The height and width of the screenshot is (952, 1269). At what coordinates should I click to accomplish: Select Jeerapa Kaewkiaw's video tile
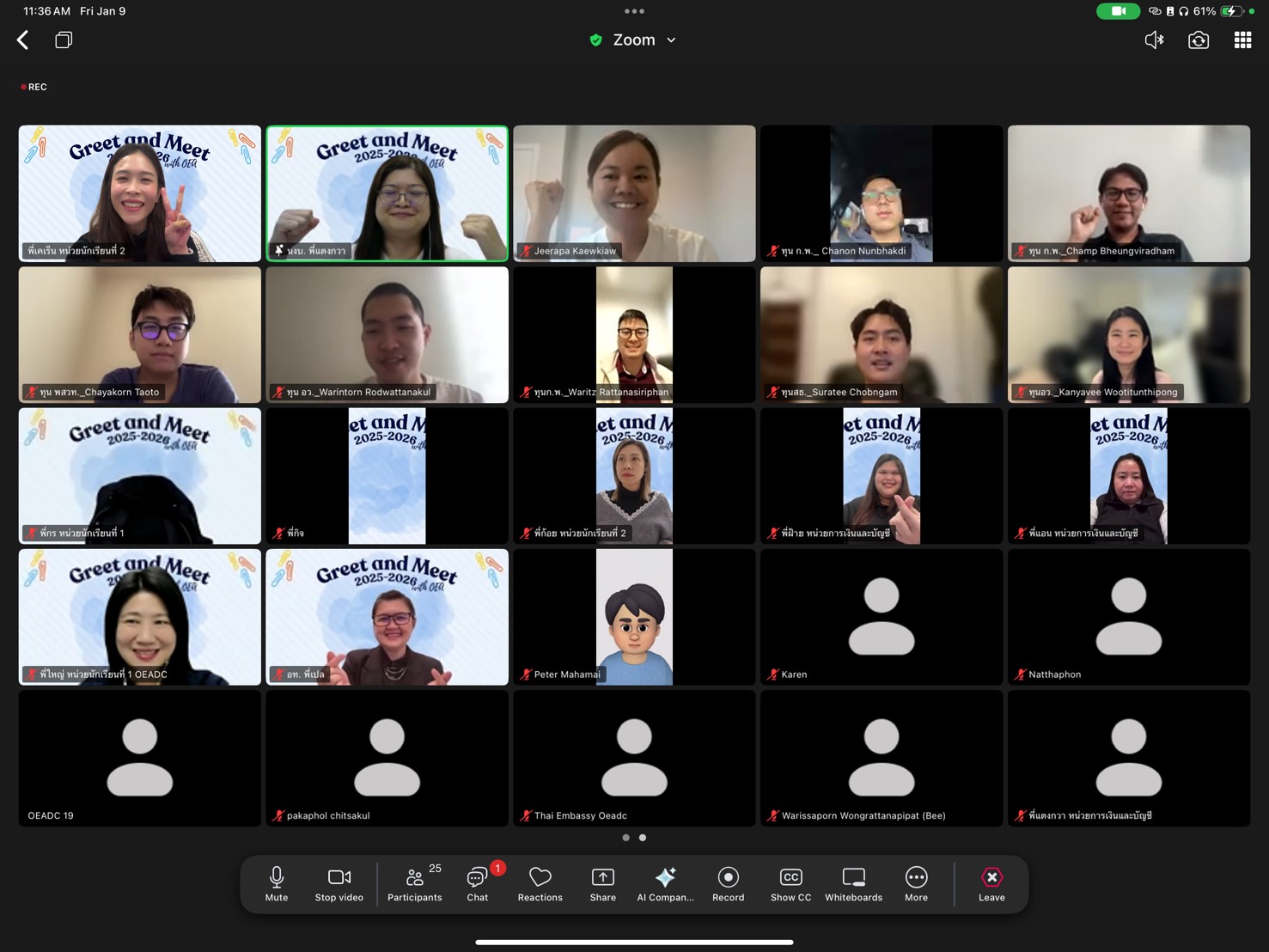tap(634, 193)
